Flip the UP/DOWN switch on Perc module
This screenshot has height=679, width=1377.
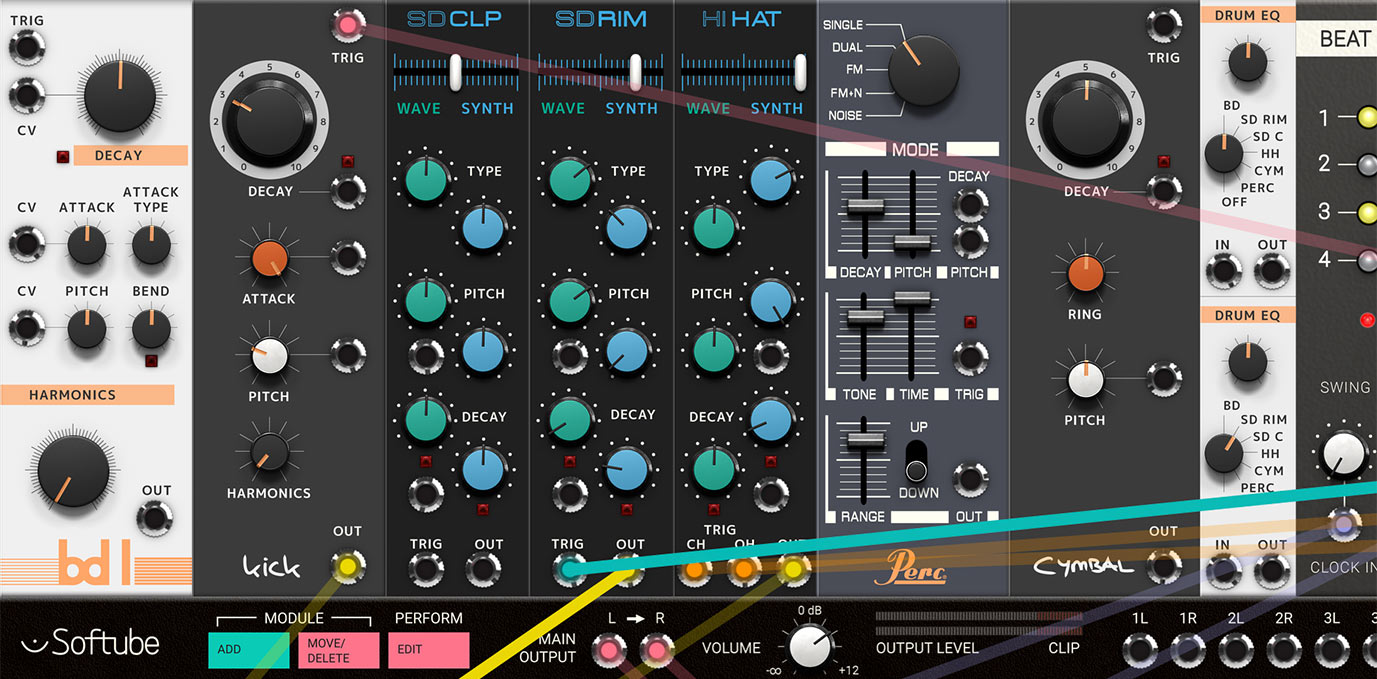(x=916, y=462)
